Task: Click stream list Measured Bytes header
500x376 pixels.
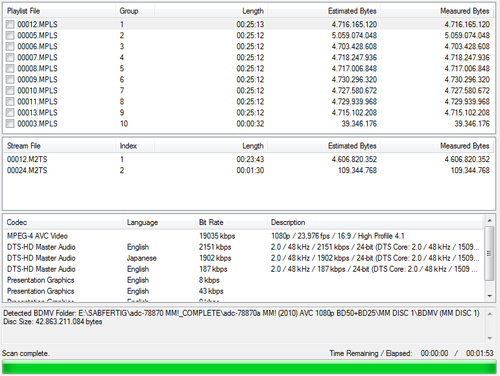Action: click(437, 146)
